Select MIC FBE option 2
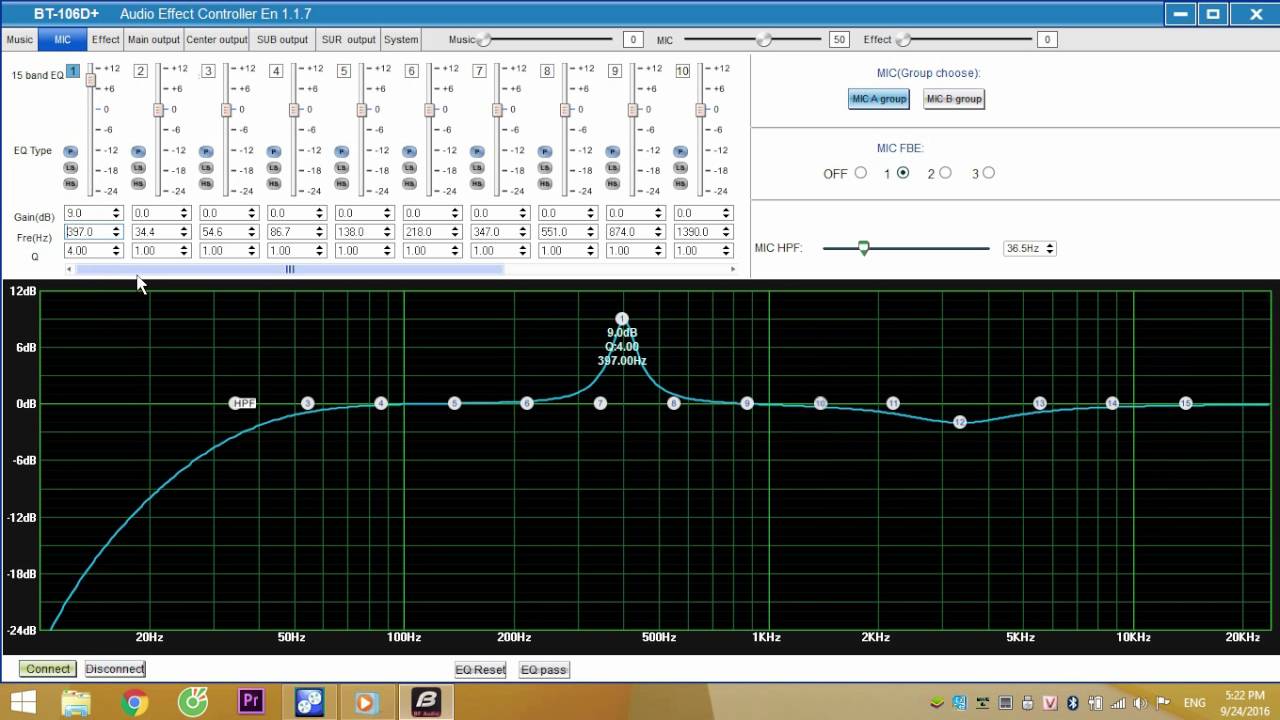Image resolution: width=1280 pixels, height=720 pixels. pyautogui.click(x=945, y=173)
